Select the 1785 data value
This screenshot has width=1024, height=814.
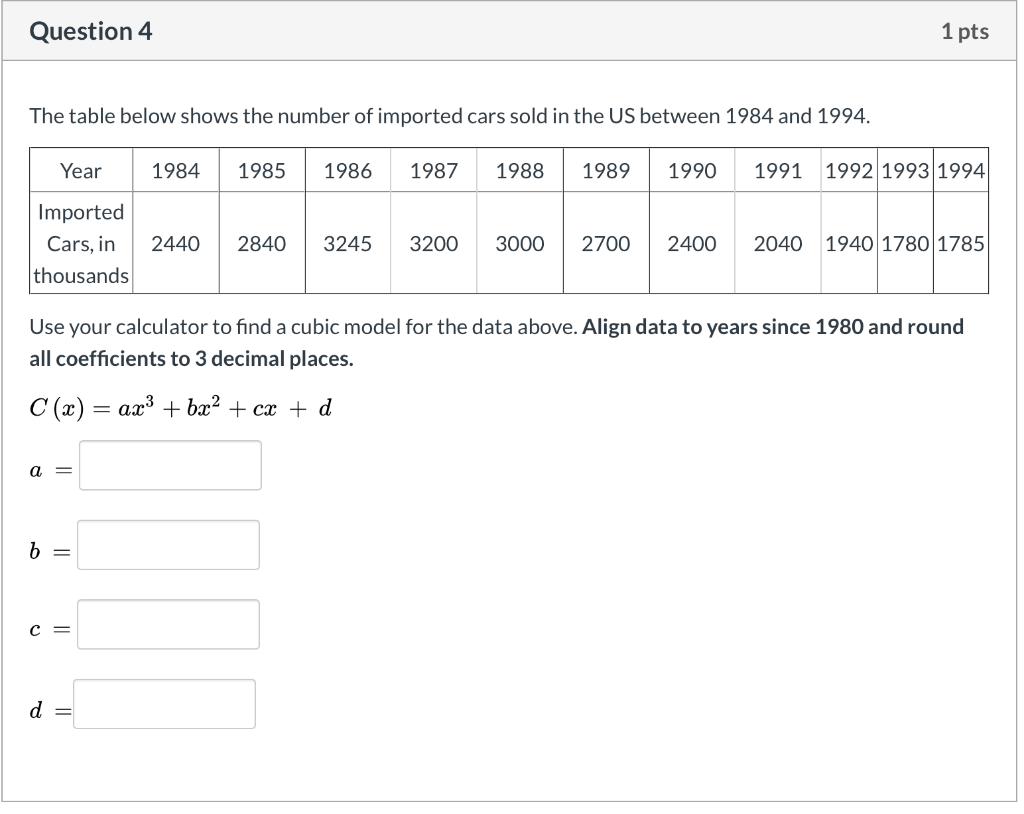coord(961,244)
